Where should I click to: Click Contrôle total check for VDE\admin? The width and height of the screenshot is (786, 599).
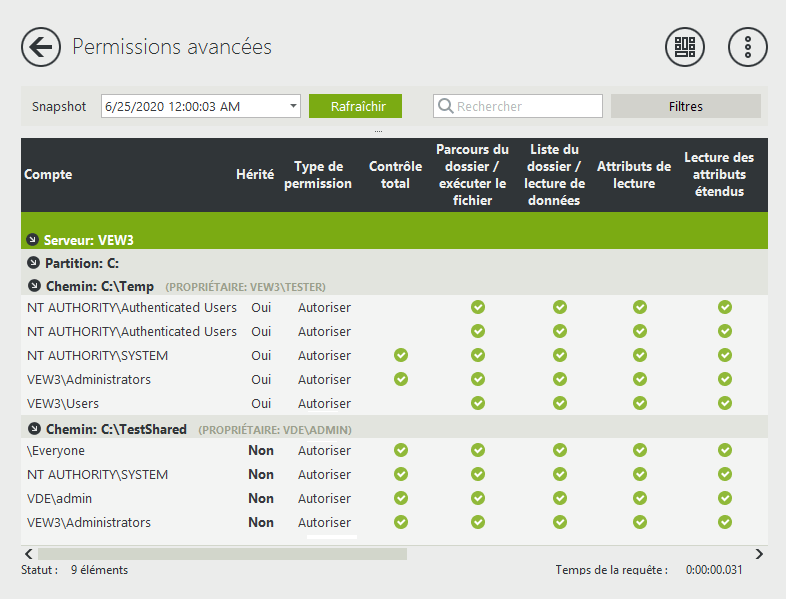[401, 498]
